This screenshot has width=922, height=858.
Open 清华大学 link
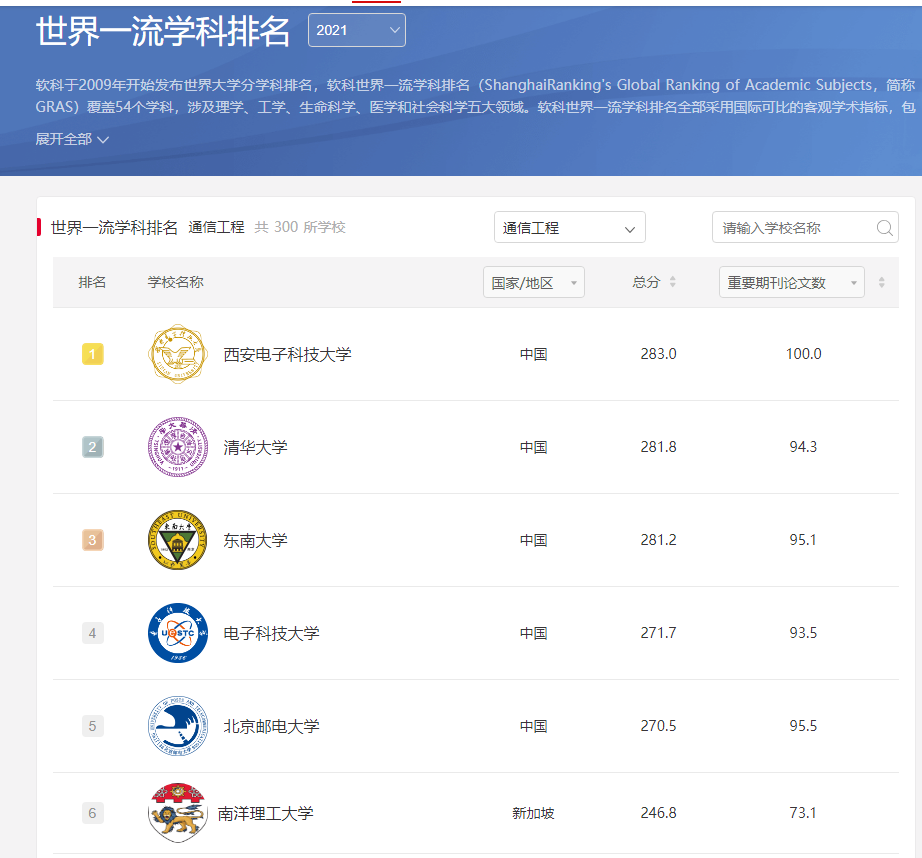pyautogui.click(x=255, y=447)
